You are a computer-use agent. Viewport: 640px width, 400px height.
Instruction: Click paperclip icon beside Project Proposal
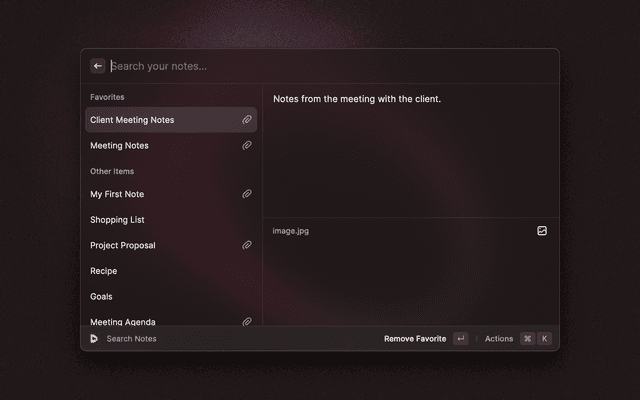pyautogui.click(x=246, y=245)
